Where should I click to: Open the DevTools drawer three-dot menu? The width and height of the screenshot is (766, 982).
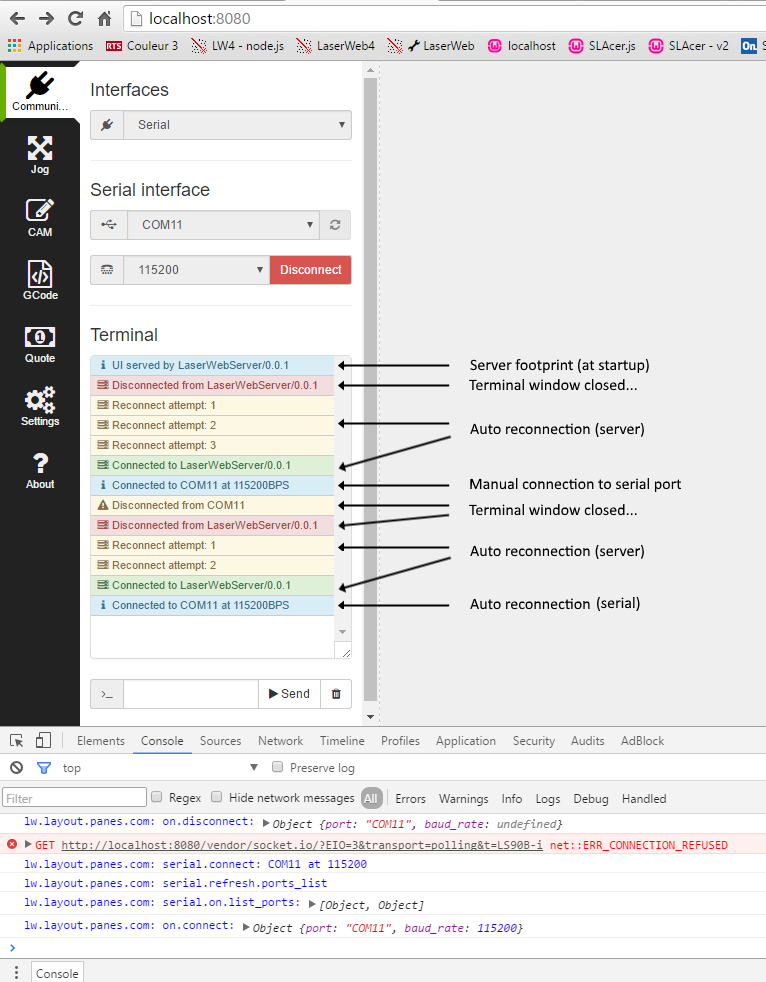[x=16, y=973]
